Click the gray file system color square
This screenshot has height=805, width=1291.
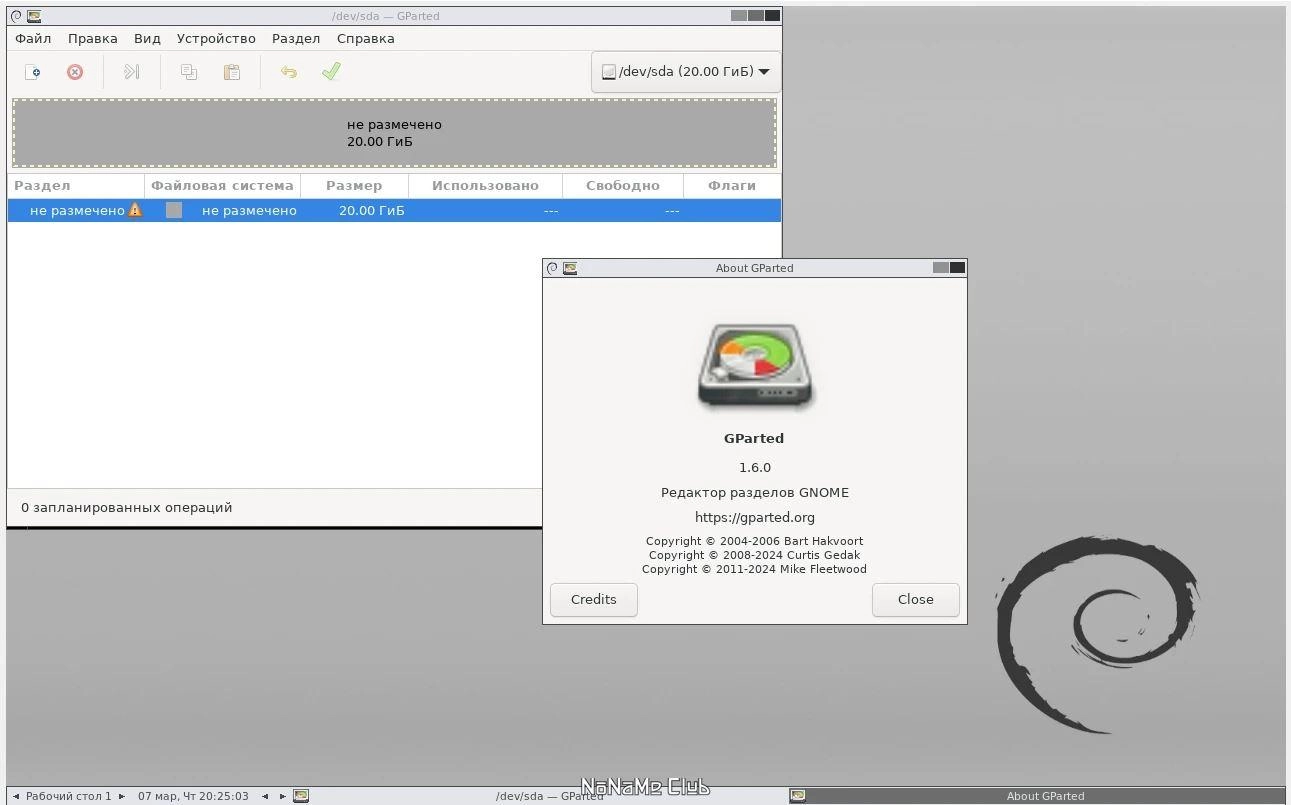(174, 210)
